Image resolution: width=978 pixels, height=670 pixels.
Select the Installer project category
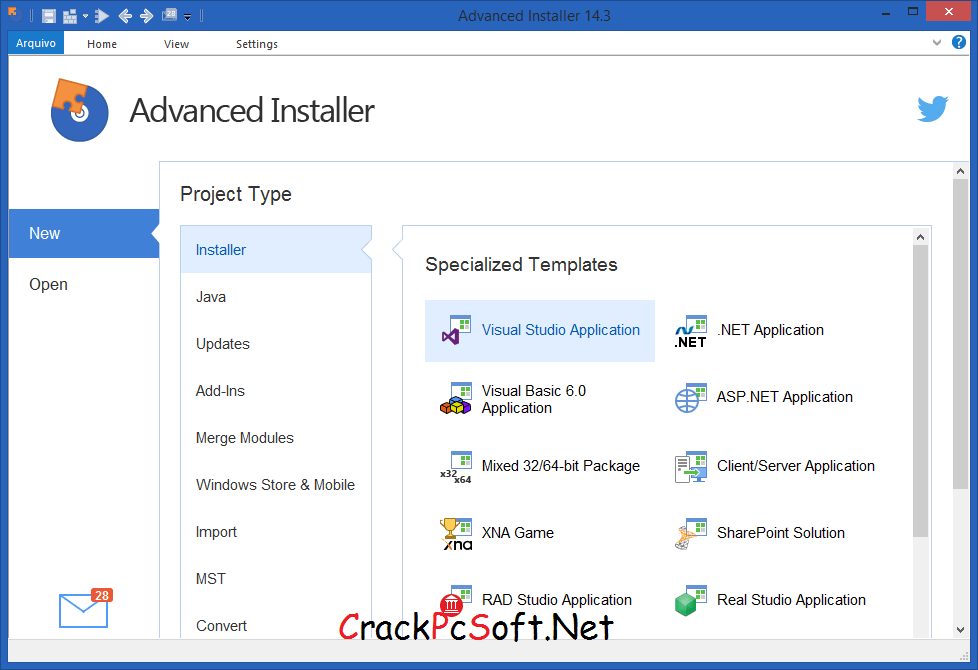pos(276,250)
